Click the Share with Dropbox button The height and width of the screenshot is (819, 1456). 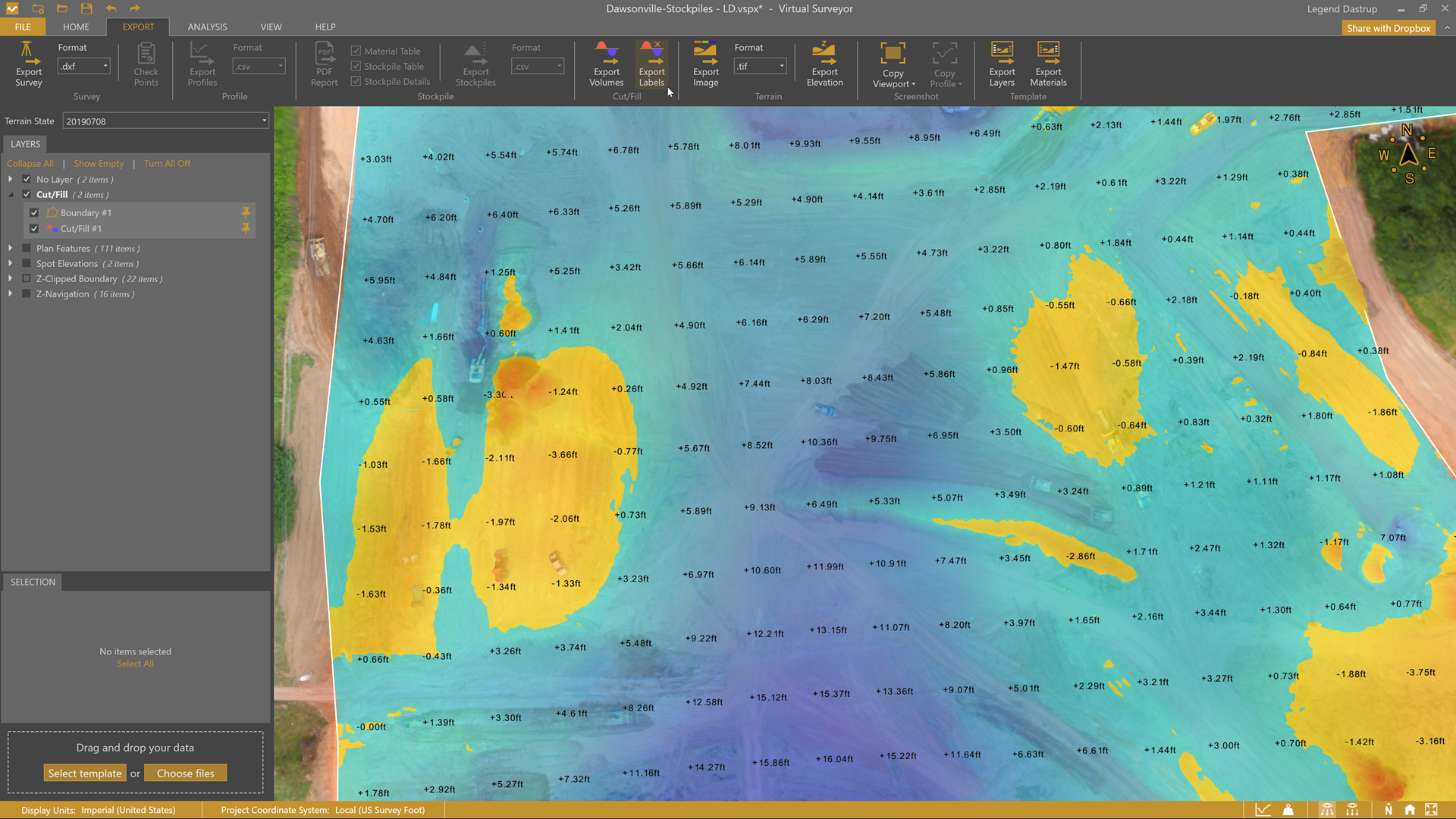pyautogui.click(x=1388, y=28)
